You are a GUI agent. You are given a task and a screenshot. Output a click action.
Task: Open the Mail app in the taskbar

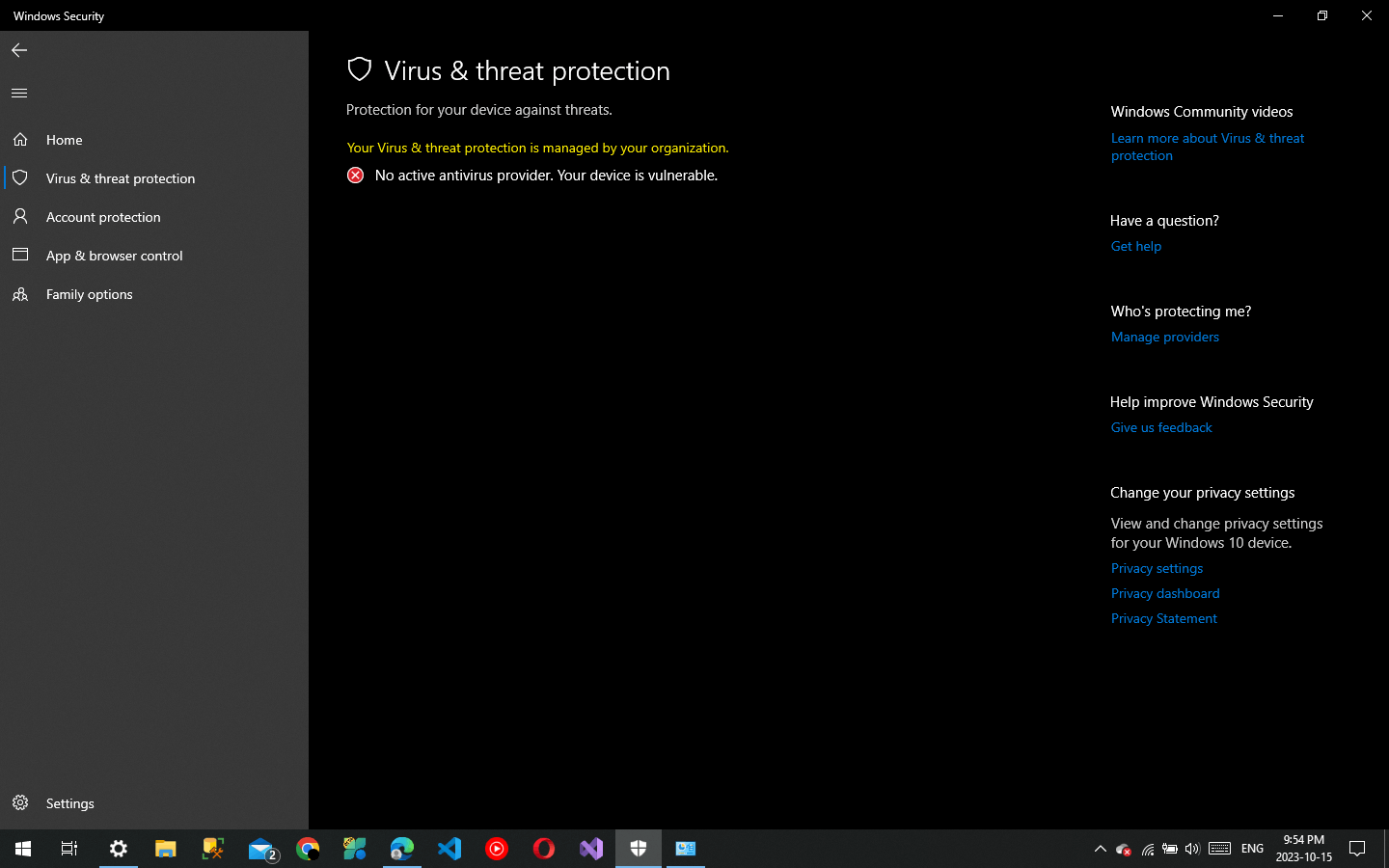point(261,849)
